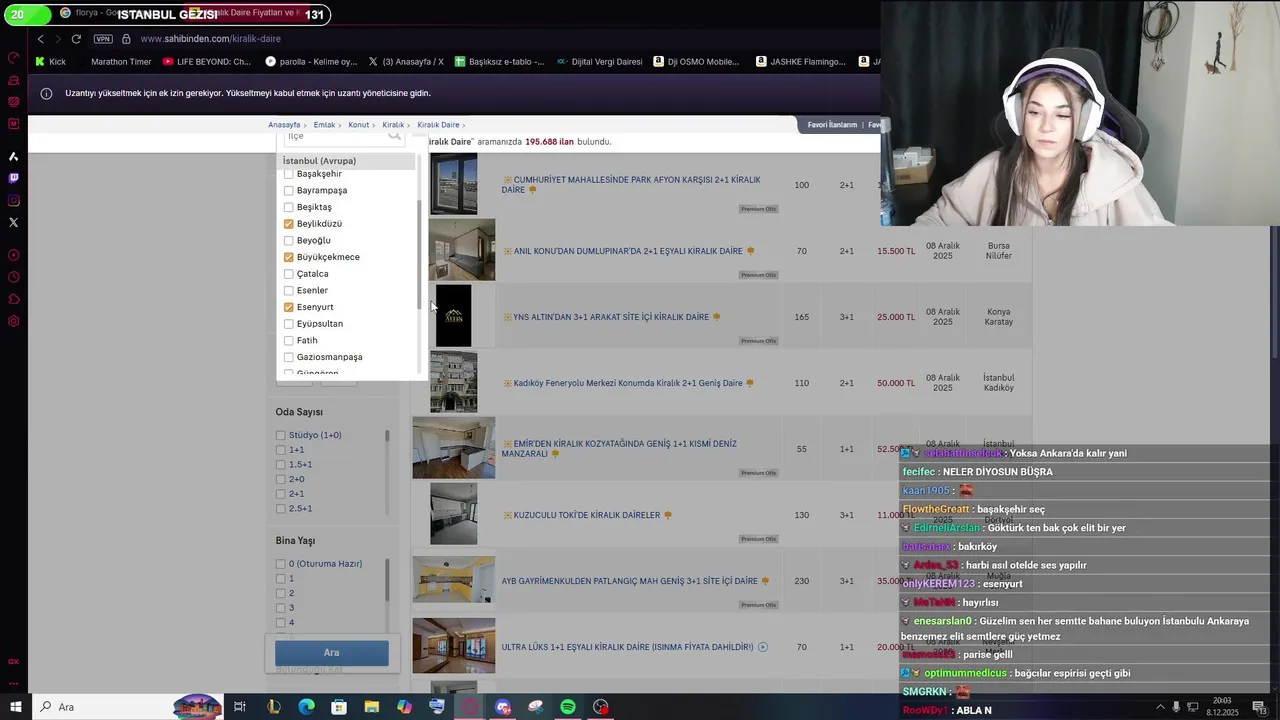The height and width of the screenshot is (720, 1280).
Task: Go back with browser back arrow
Action: [40, 39]
